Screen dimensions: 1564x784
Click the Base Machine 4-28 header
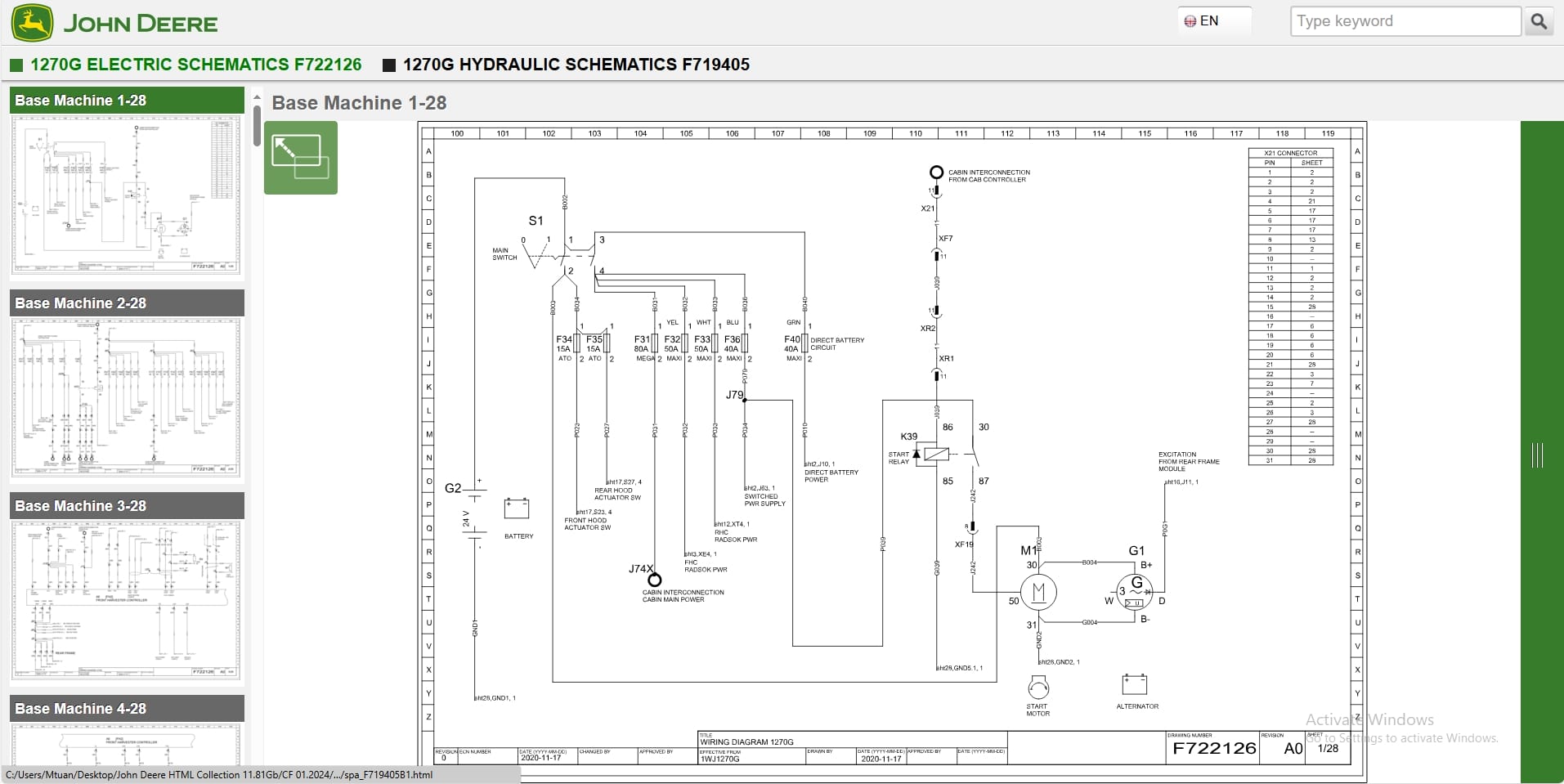coord(126,708)
